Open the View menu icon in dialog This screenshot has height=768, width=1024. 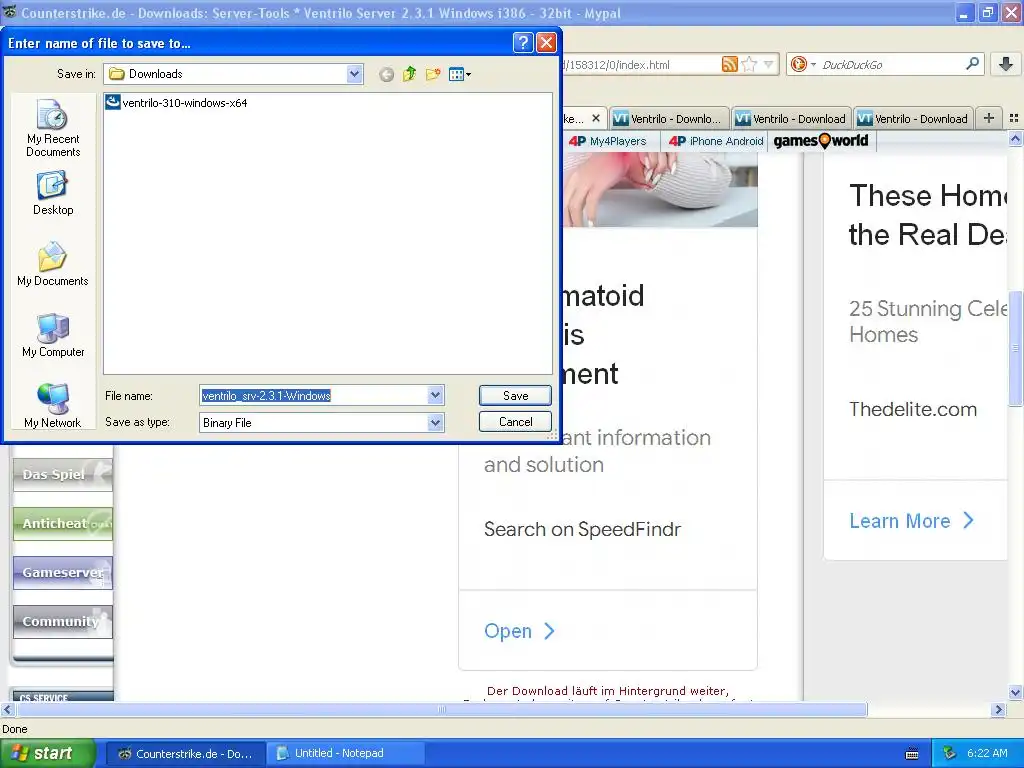[460, 74]
